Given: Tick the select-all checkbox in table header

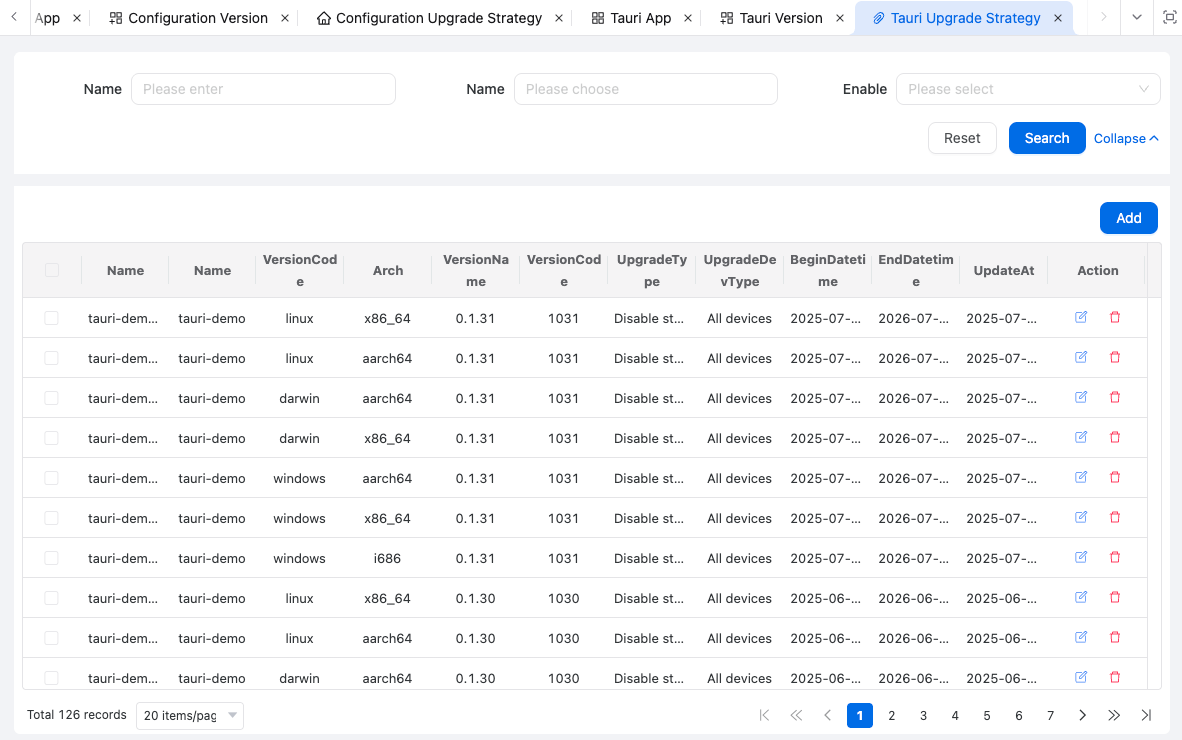Looking at the screenshot, I should tap(52, 270).
